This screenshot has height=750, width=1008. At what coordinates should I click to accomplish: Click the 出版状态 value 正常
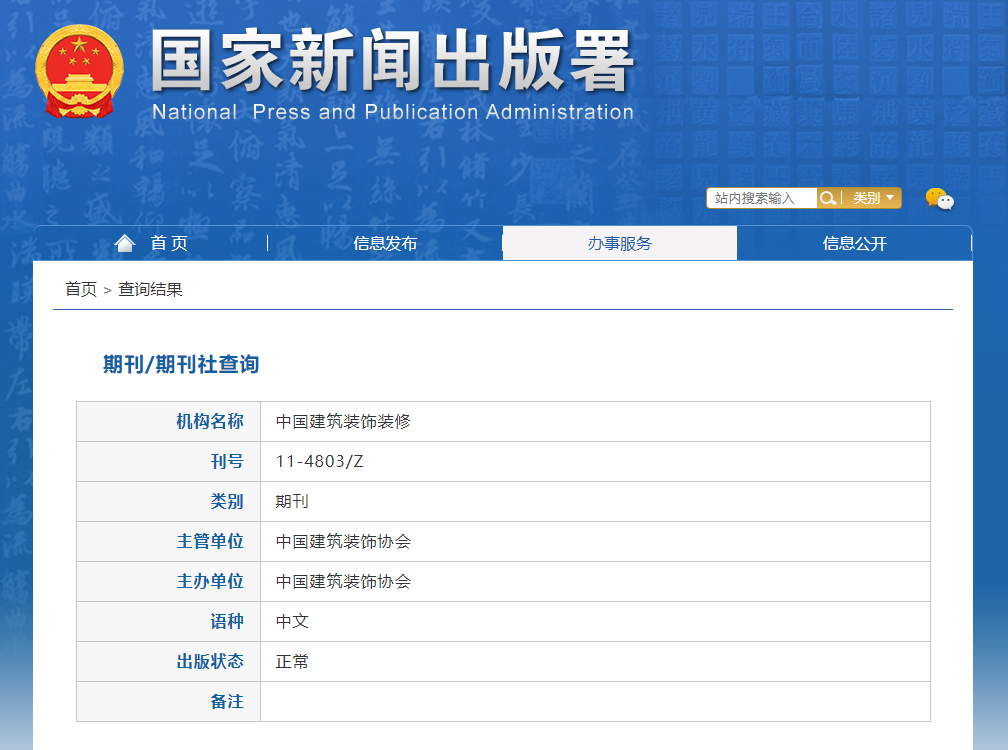click(x=292, y=662)
